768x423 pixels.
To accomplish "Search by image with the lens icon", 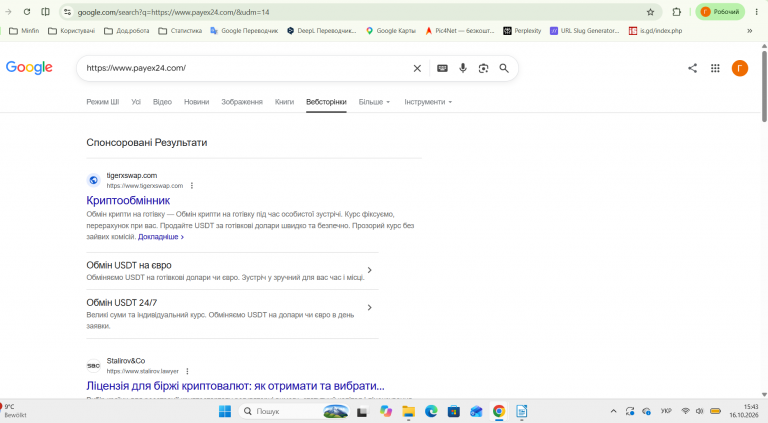I will coord(483,68).
